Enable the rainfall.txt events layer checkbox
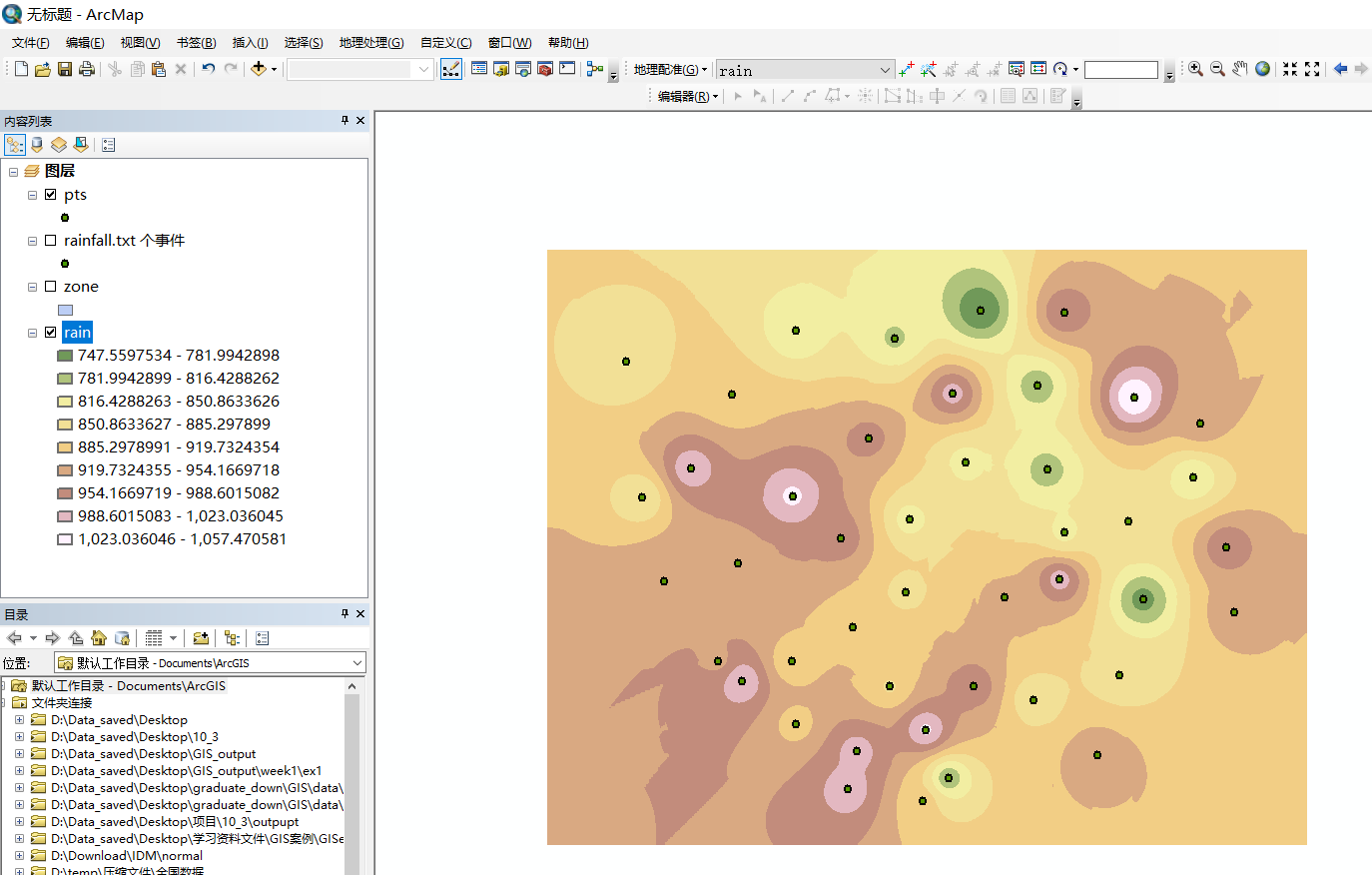The image size is (1372, 875). tap(50, 241)
